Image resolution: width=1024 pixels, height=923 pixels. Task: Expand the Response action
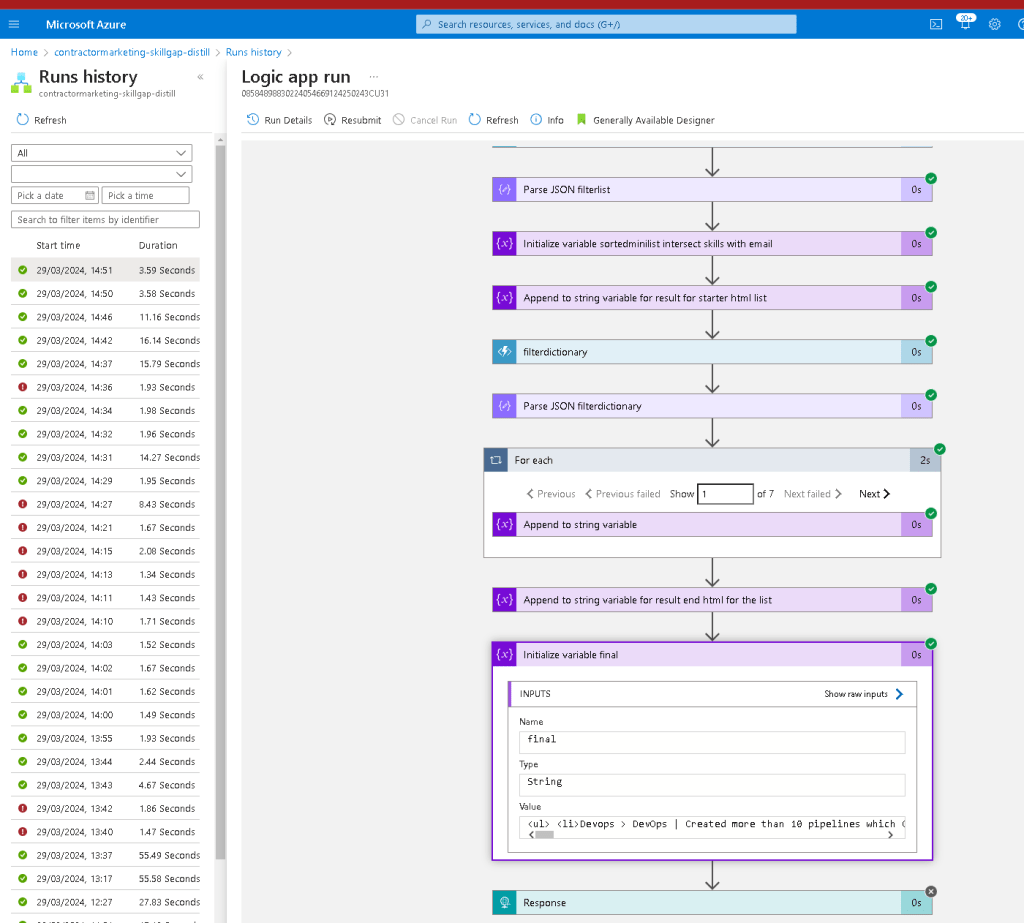pyautogui.click(x=712, y=903)
